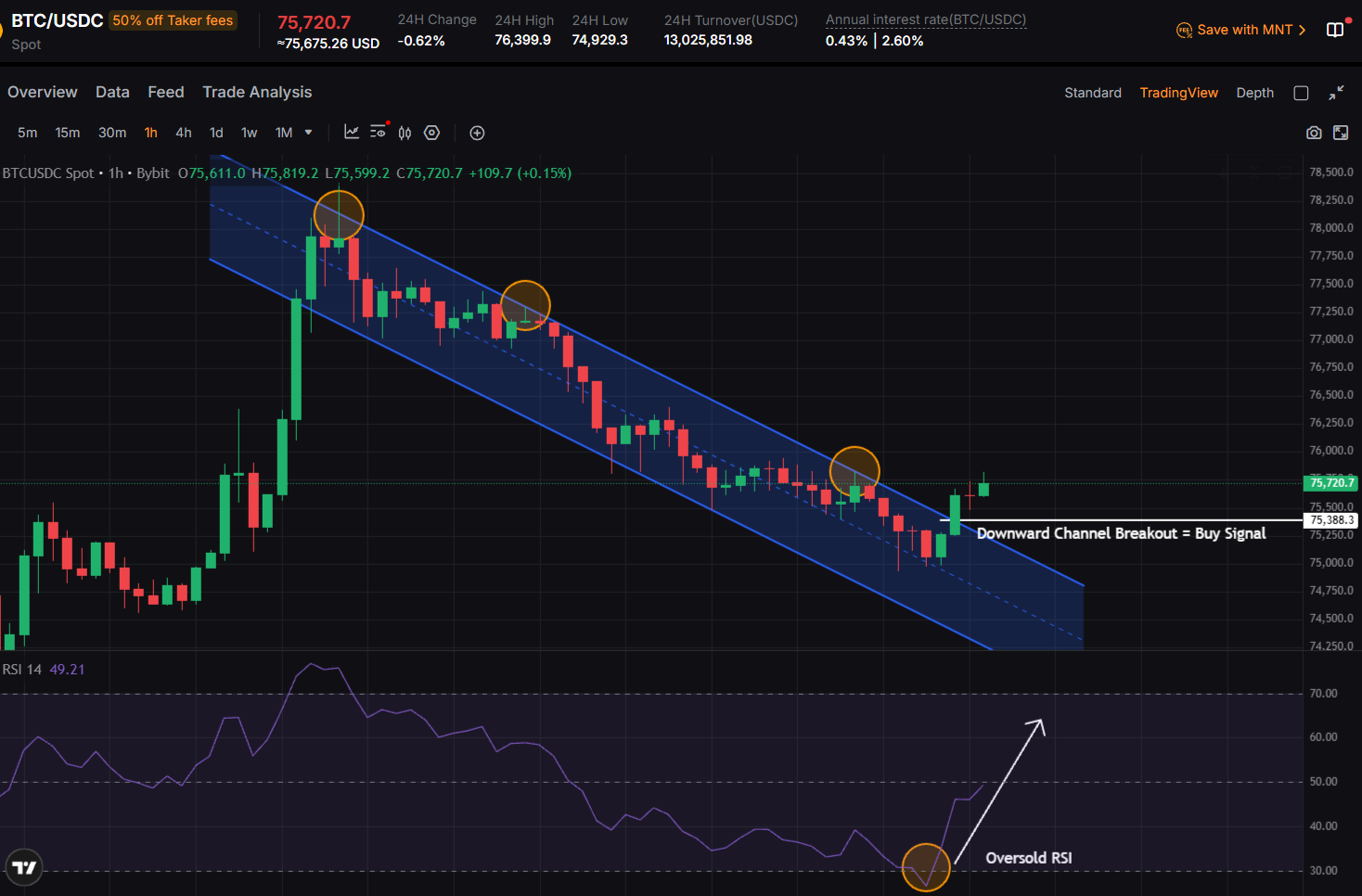Click the Annual interest rate(BTC/USDC) label
Screen dimensions: 1362x896
[x=926, y=19]
